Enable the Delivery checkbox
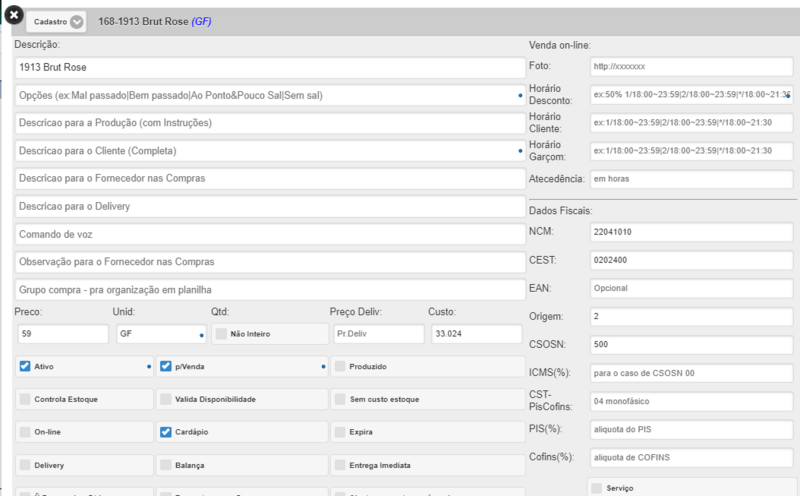This screenshot has width=800, height=496. 24,465
